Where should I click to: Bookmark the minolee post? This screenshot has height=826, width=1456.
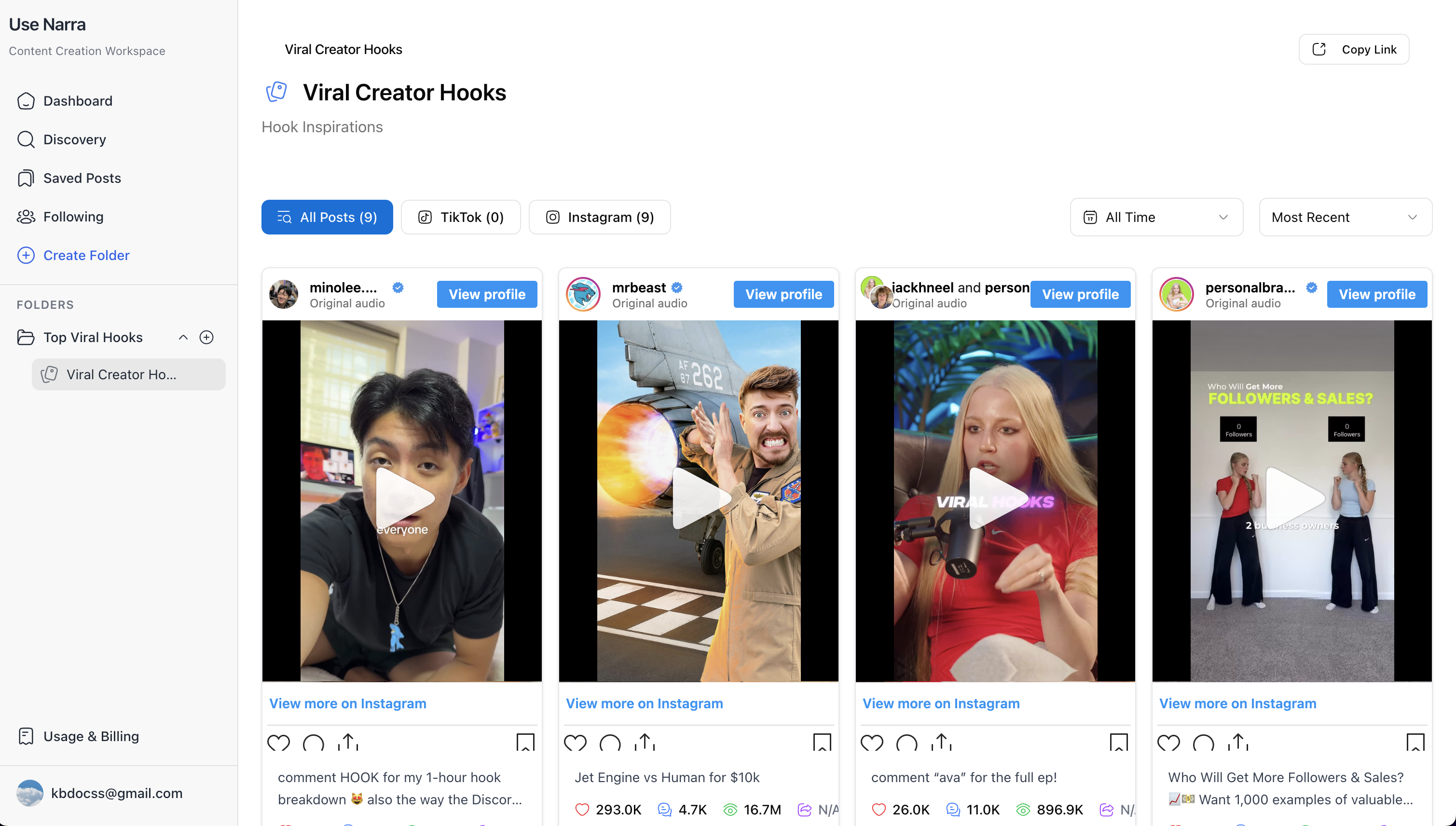coord(525,743)
